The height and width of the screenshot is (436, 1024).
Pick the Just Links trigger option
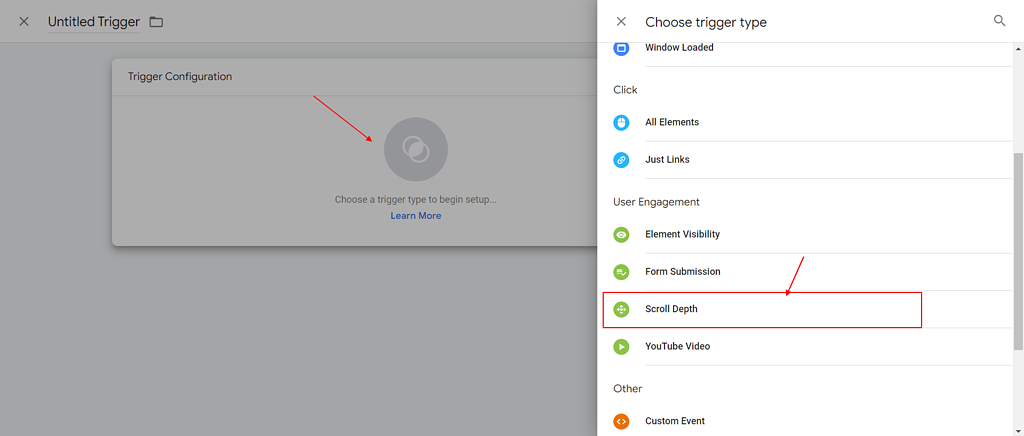coord(667,160)
